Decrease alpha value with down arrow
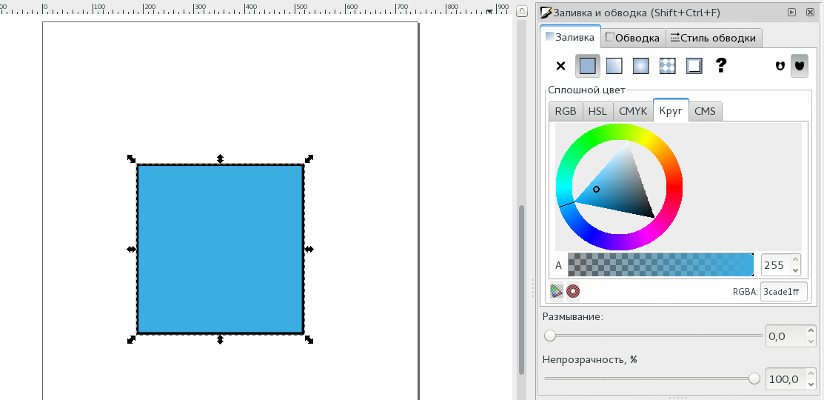 coord(795,270)
